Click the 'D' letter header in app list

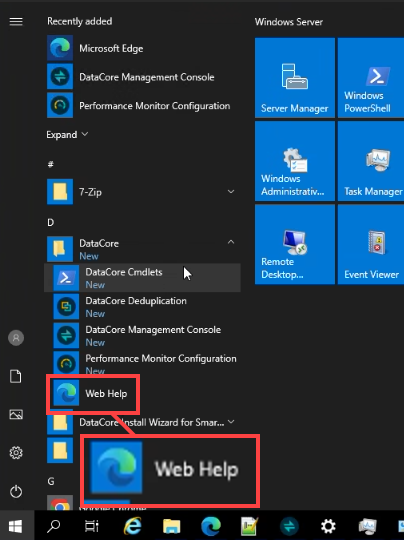tap(51, 222)
